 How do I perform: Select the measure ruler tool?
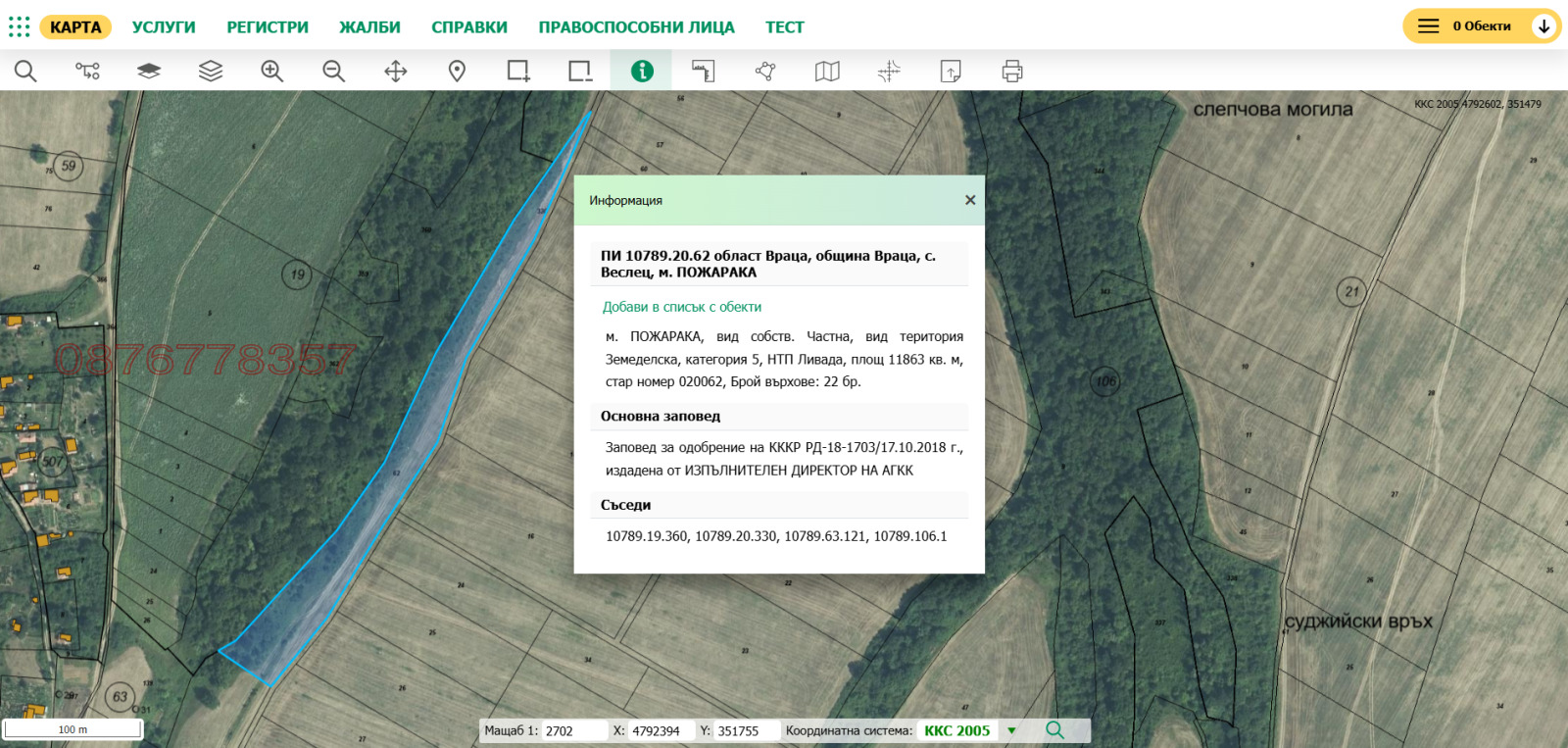tap(704, 71)
